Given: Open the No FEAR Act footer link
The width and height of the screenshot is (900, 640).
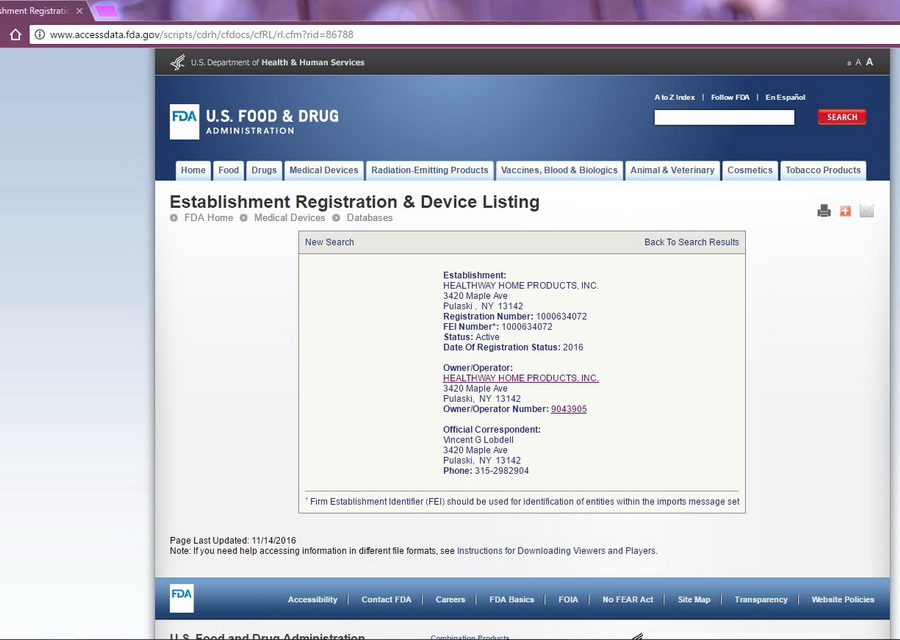Looking at the screenshot, I should click(627, 600).
